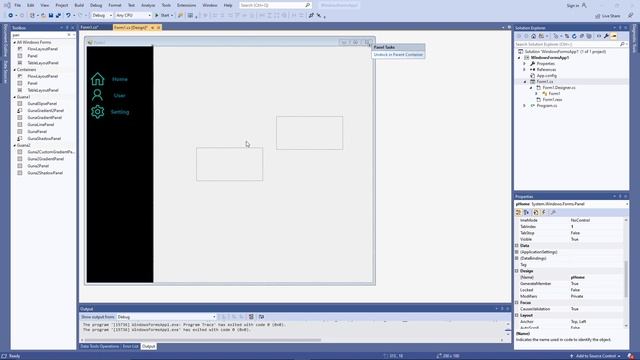Click the Home icon in Solution Explorer toolbar
This screenshot has width=640, height=360.
[533, 36]
